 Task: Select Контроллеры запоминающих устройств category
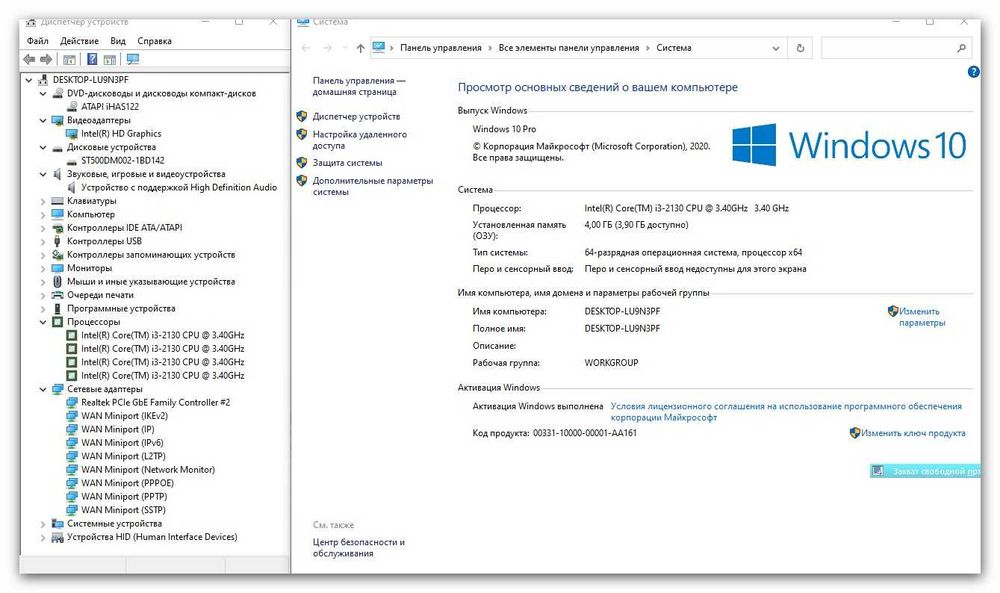(x=151, y=254)
